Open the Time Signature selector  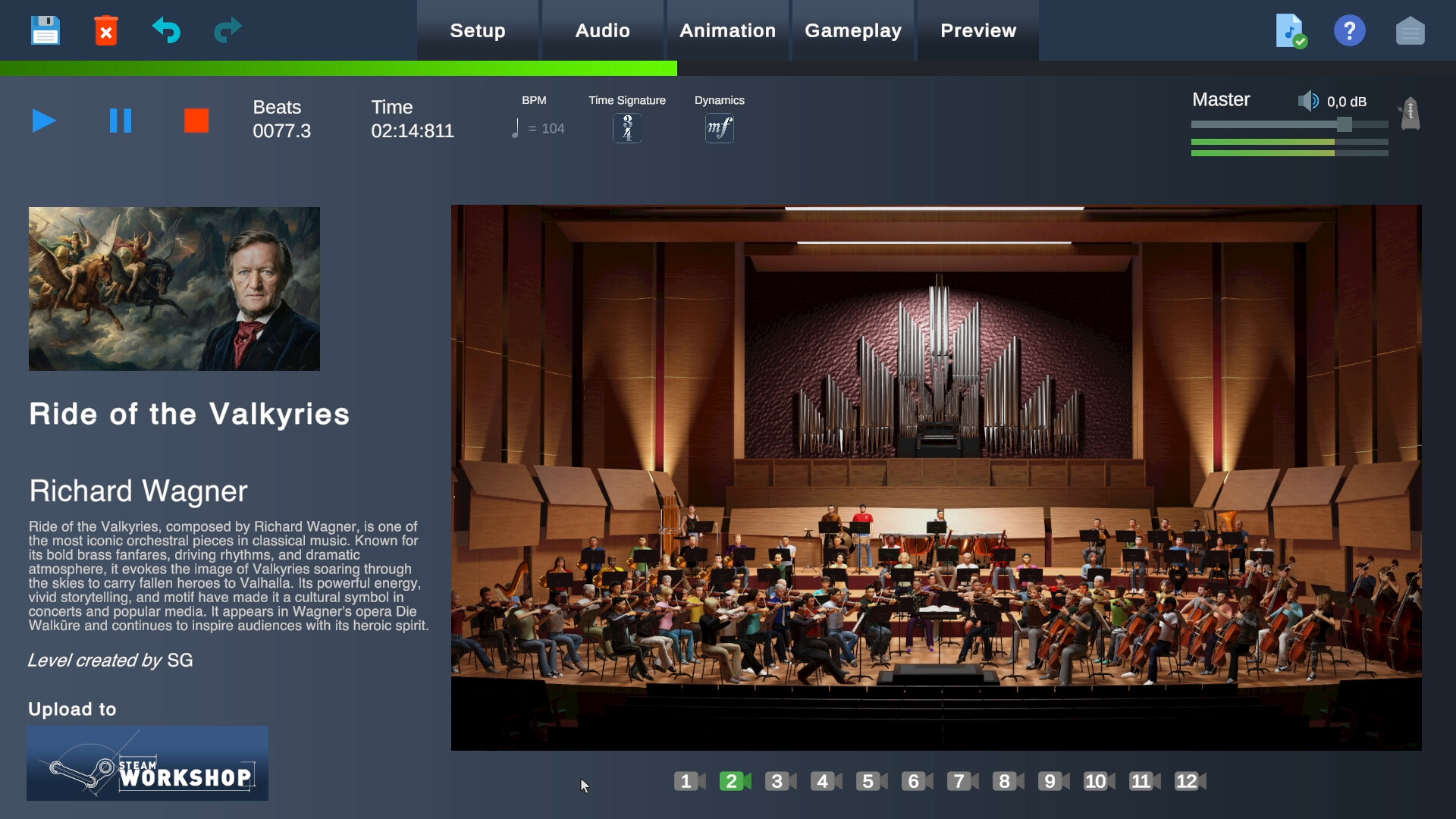(626, 127)
